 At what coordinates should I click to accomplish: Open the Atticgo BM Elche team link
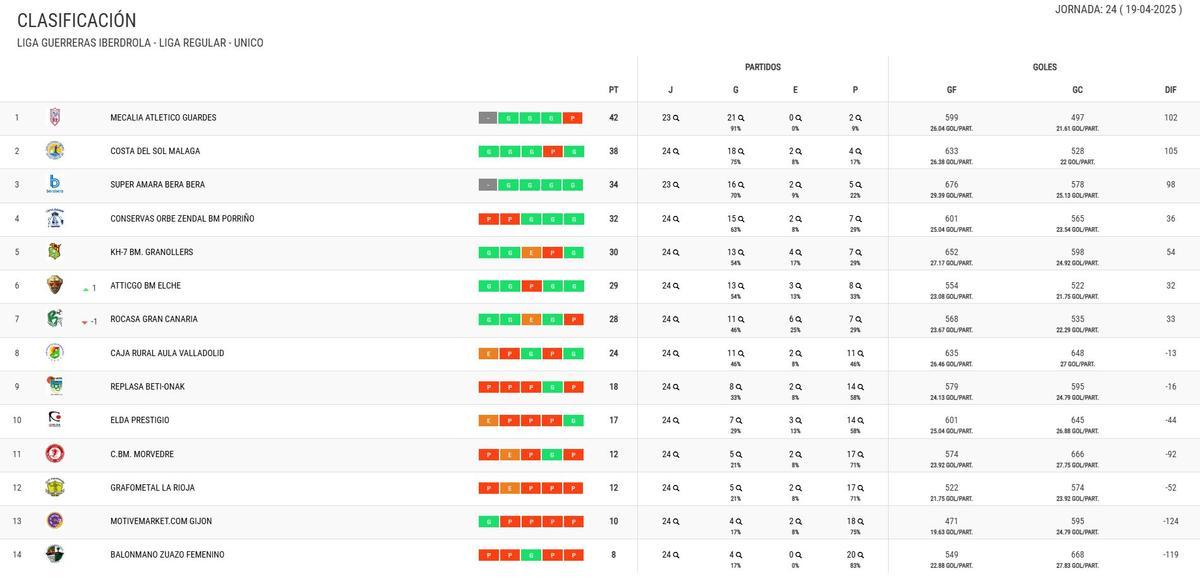pyautogui.click(x=145, y=286)
